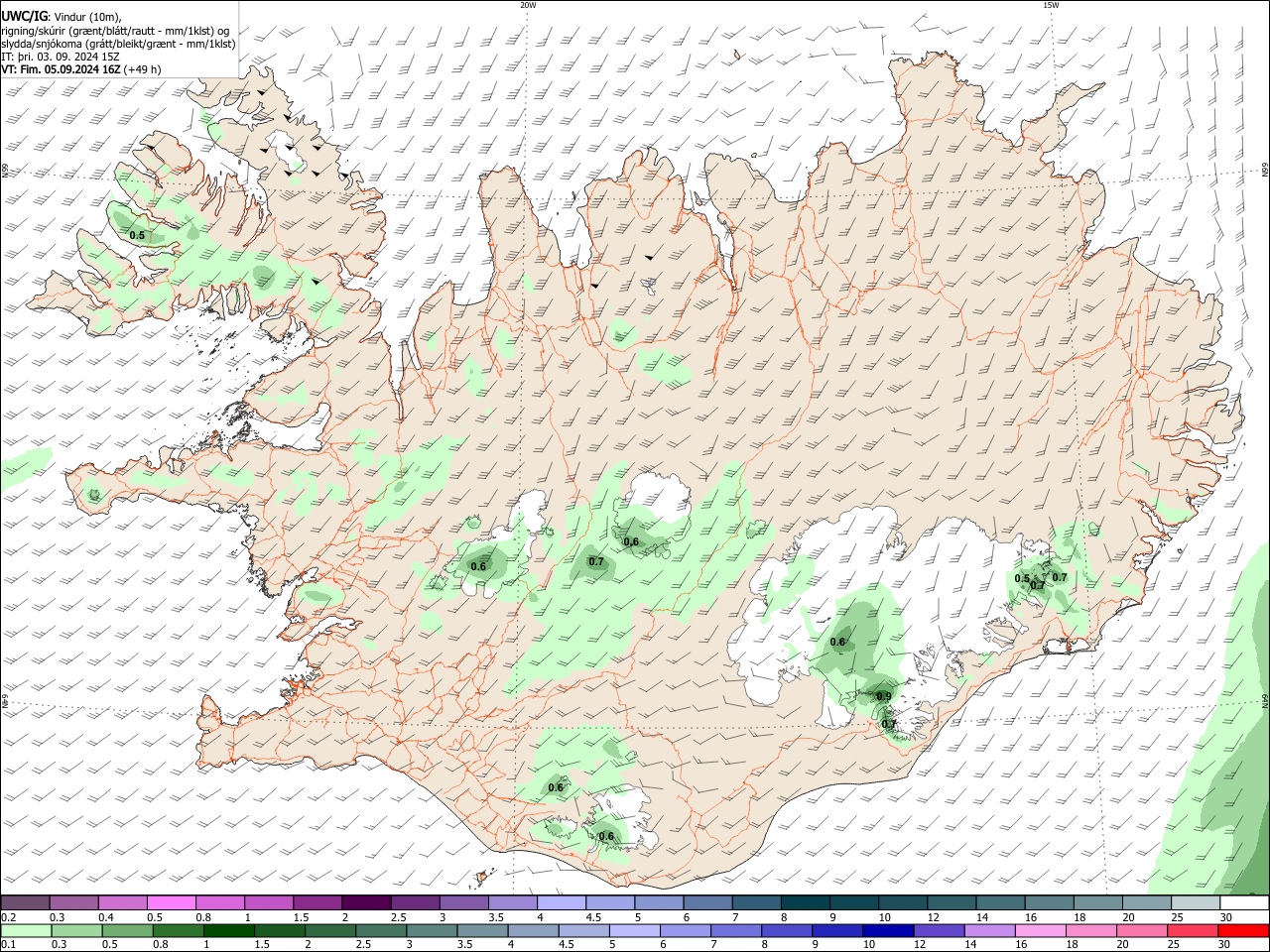Viewport: 1270px width, 952px height.
Task: Click the 0.5 value in the southeastern rain cluster
Action: click(x=1022, y=579)
